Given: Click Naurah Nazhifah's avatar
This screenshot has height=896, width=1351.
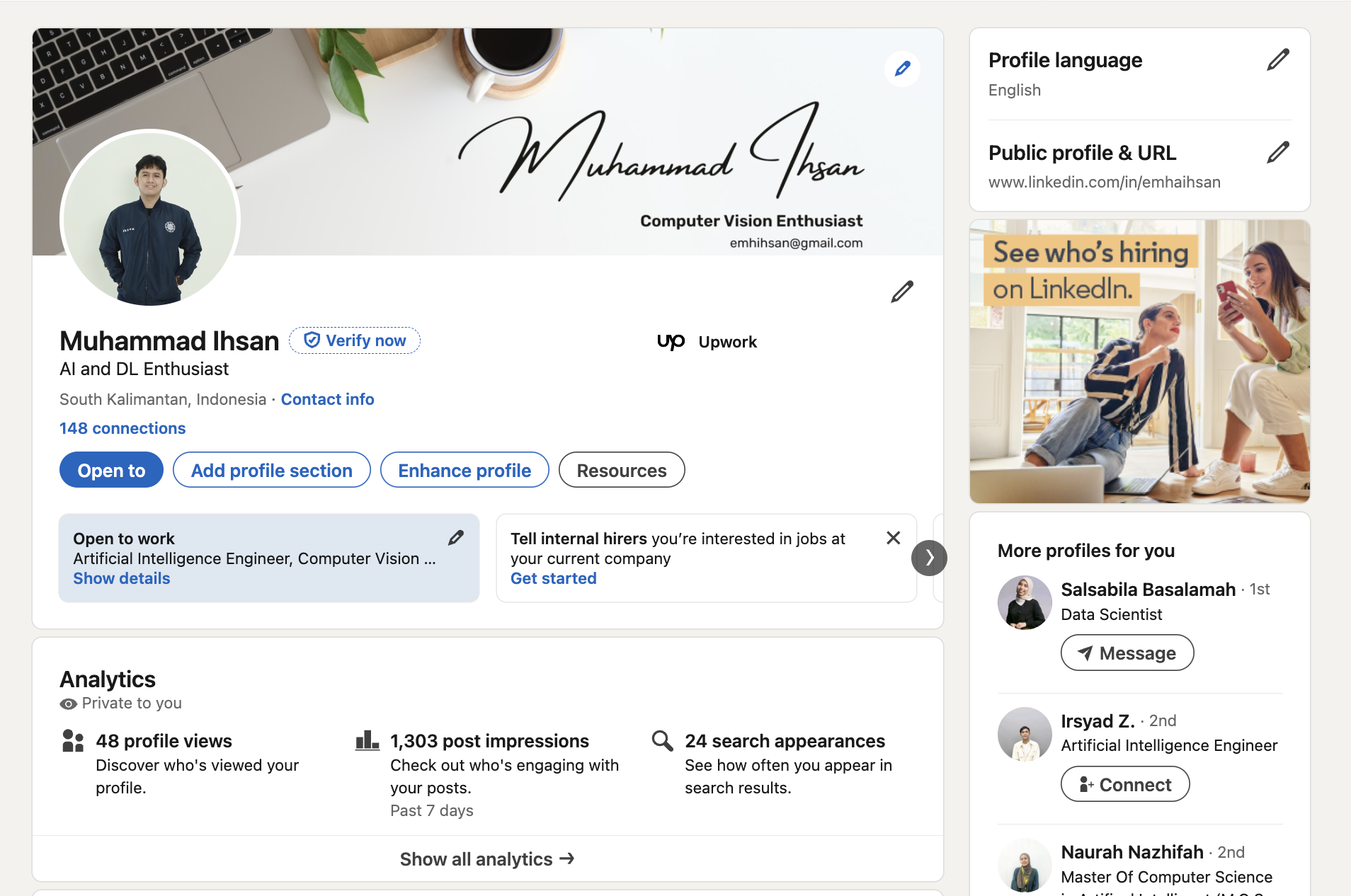Looking at the screenshot, I should tap(1025, 866).
